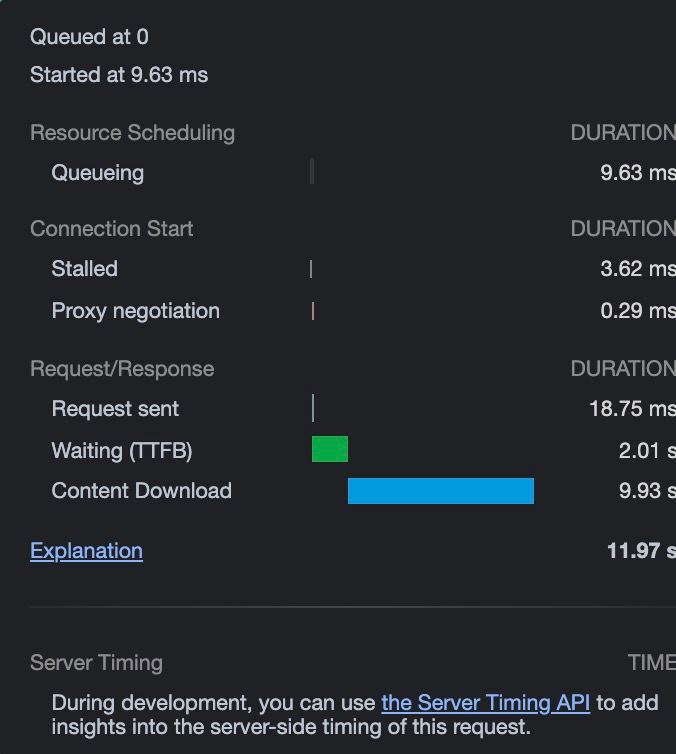The image size is (676, 754).
Task: Select the Queueing row label
Action: [98, 173]
